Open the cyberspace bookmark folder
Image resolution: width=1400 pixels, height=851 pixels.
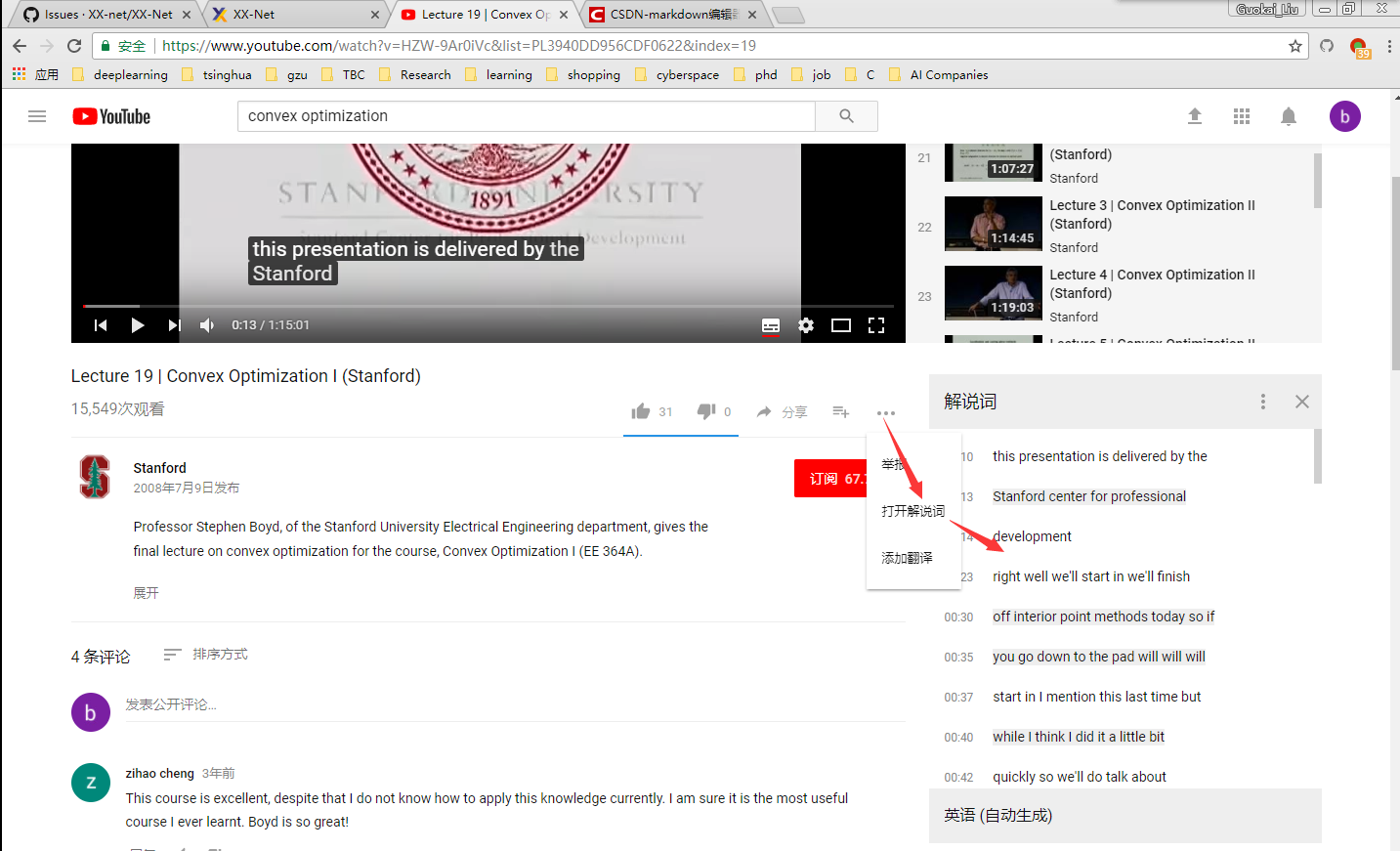click(677, 74)
